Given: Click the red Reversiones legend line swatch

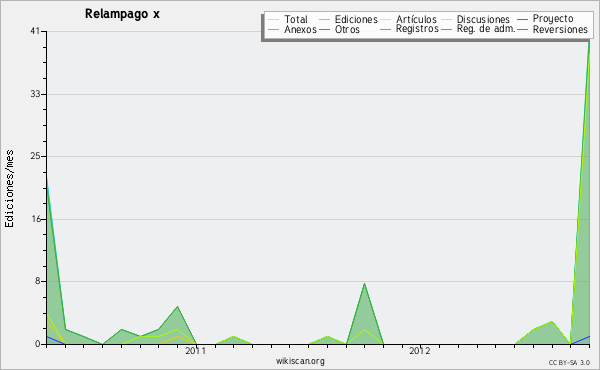Looking at the screenshot, I should click(x=522, y=29).
